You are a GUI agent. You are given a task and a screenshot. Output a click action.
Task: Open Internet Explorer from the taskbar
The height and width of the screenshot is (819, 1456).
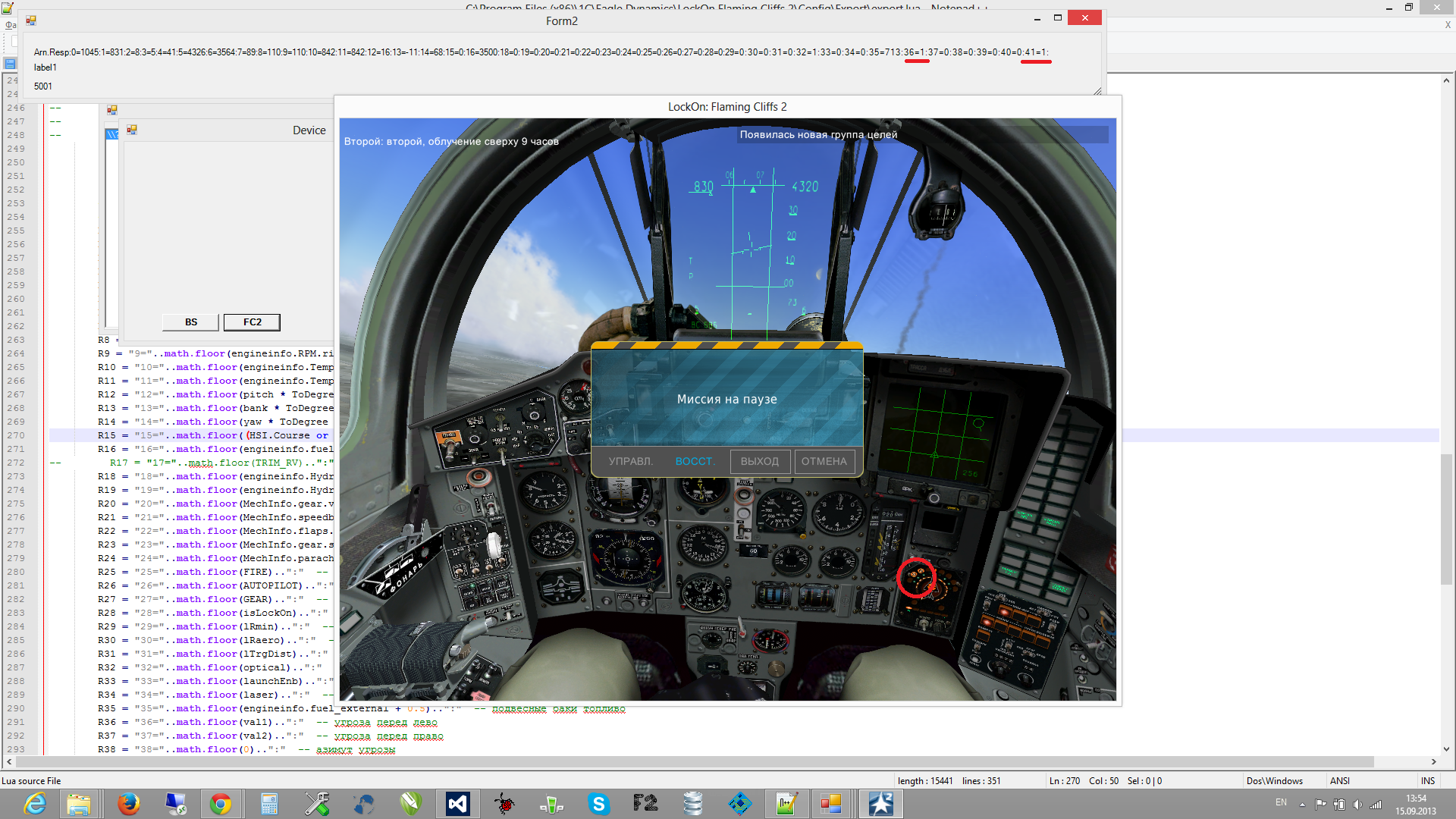[35, 804]
